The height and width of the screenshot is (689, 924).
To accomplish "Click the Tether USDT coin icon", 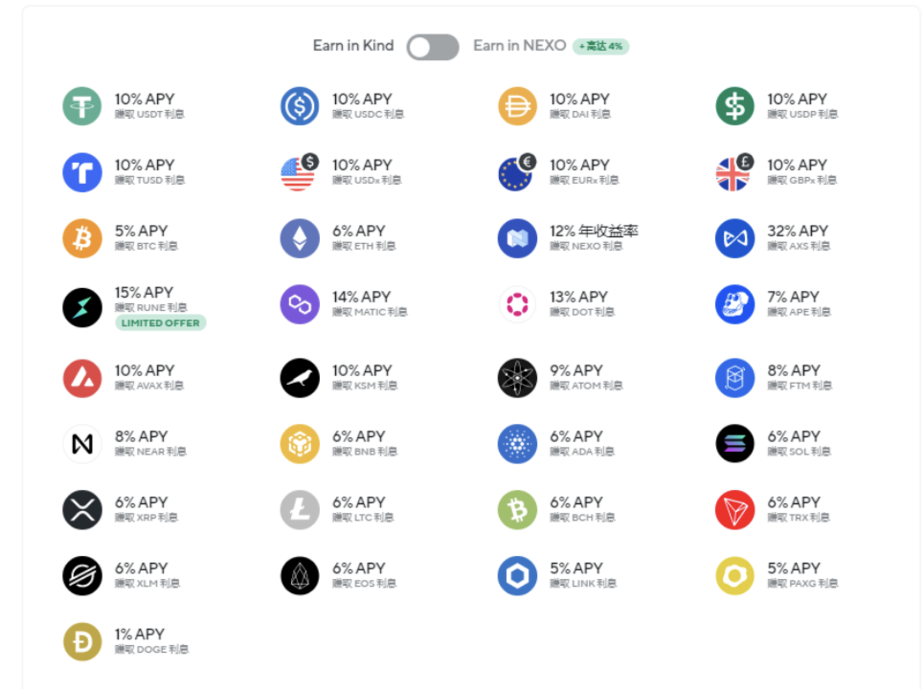I will (82, 106).
